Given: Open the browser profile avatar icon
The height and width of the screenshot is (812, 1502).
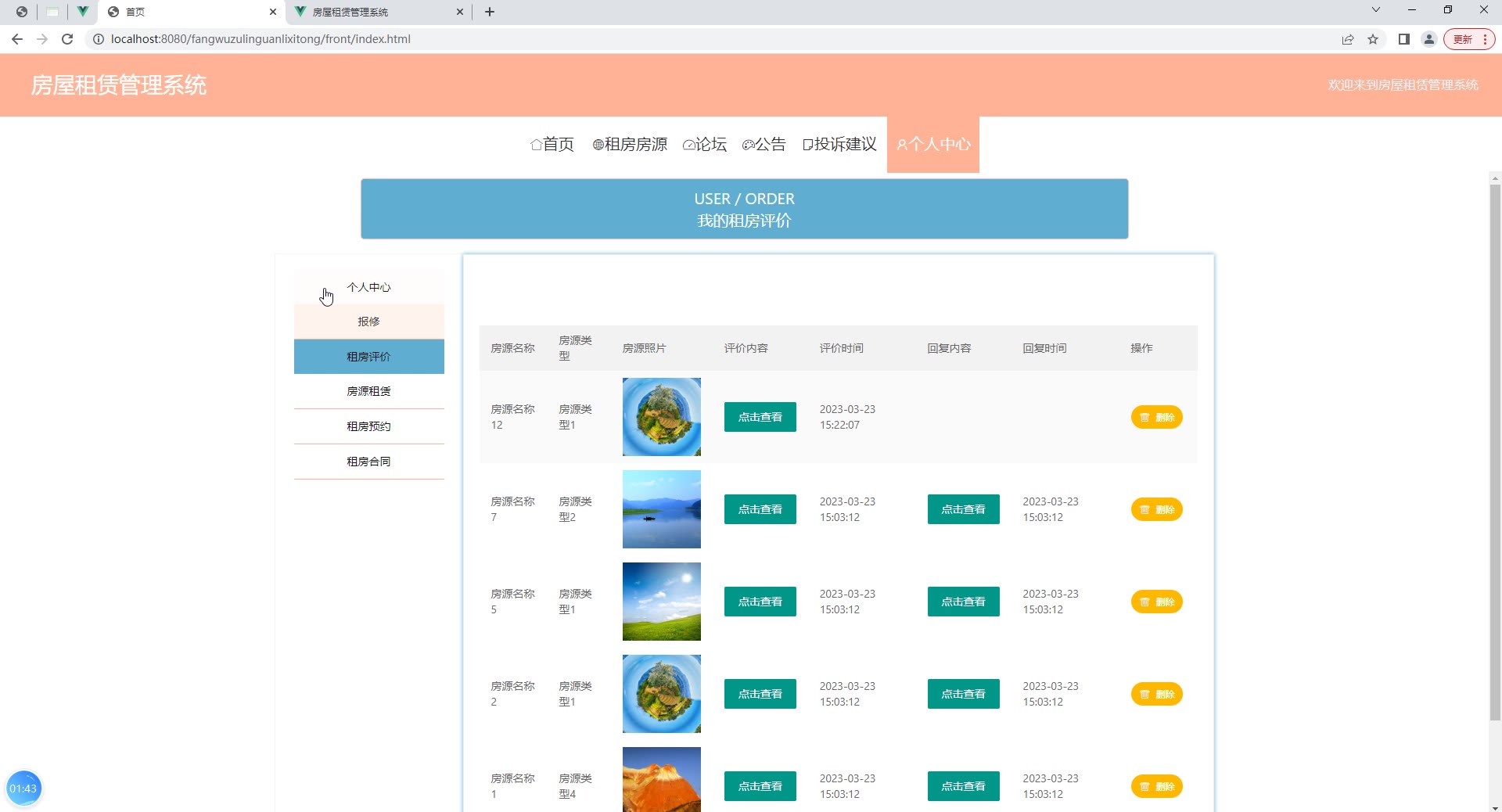Looking at the screenshot, I should [1428, 39].
